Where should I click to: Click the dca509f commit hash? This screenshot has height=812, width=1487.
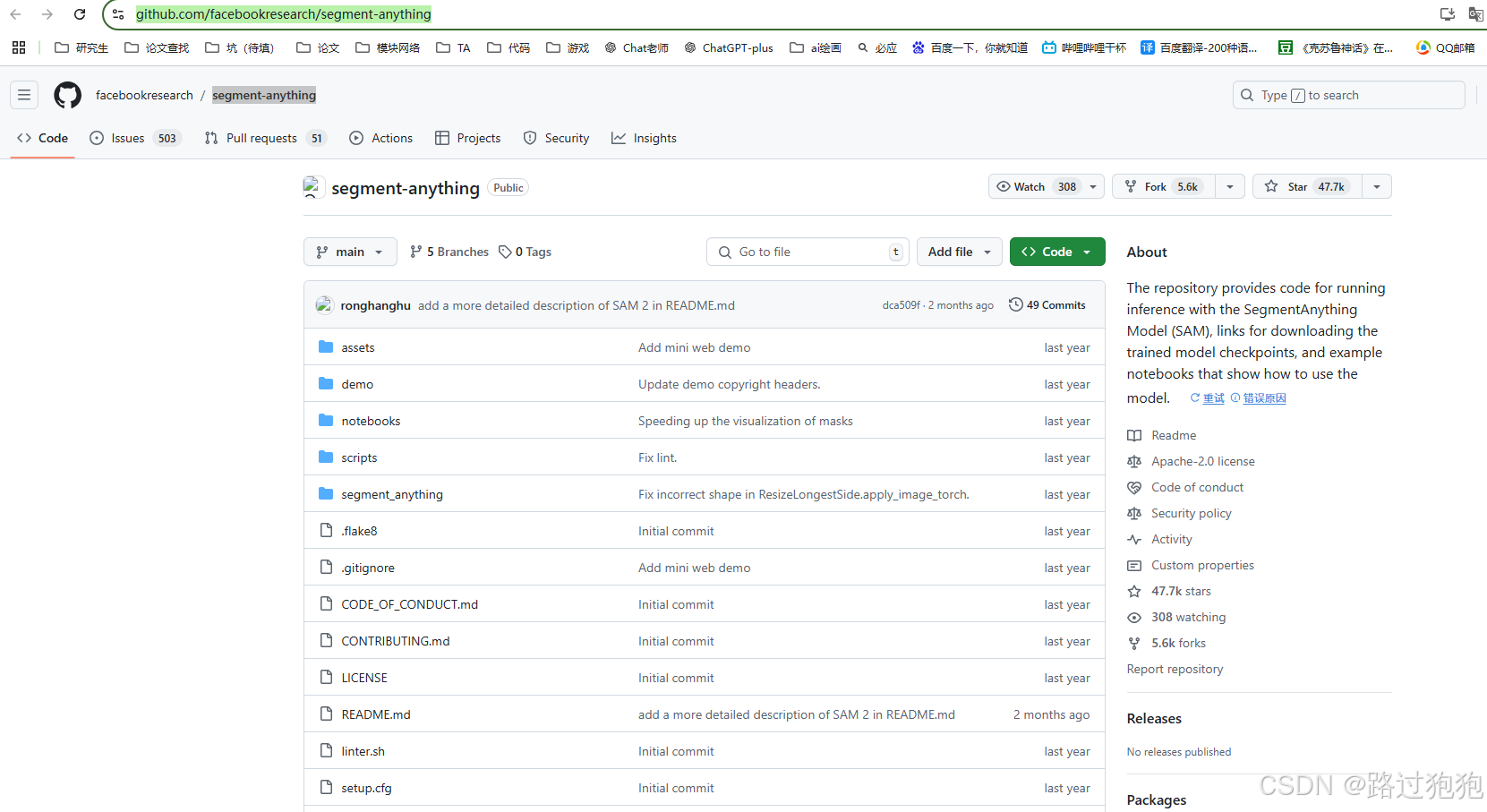902,305
